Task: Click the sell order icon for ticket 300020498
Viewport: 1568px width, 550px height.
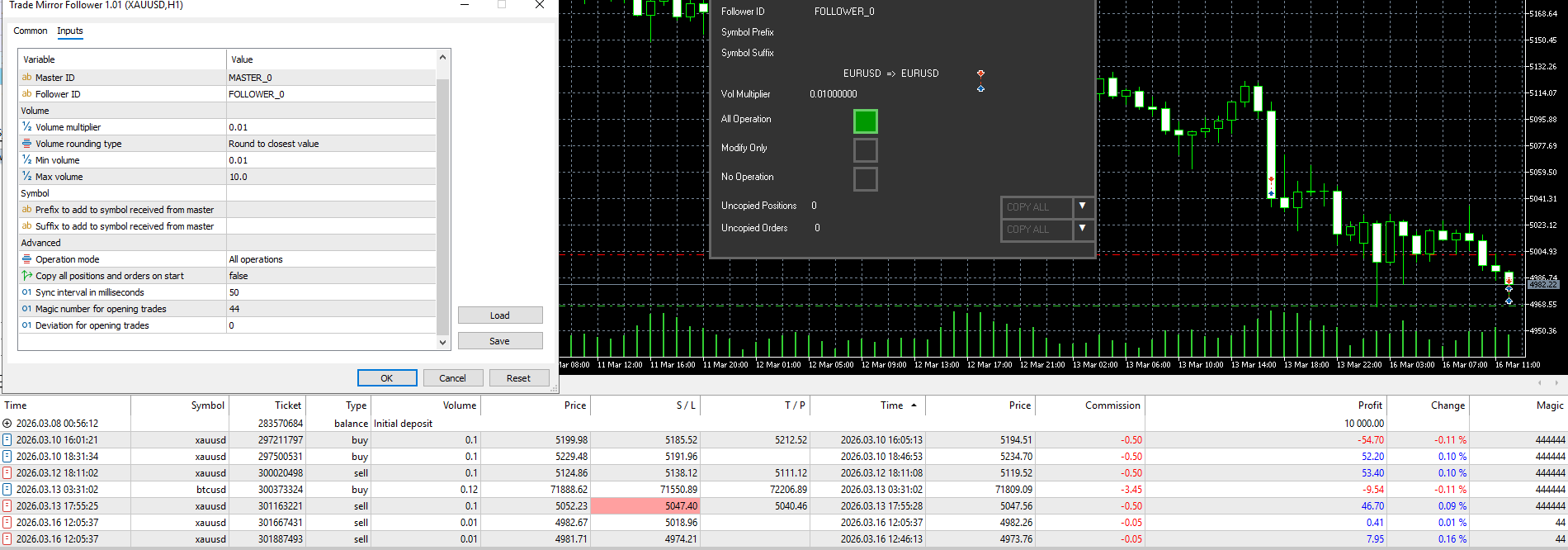Action: (x=7, y=473)
